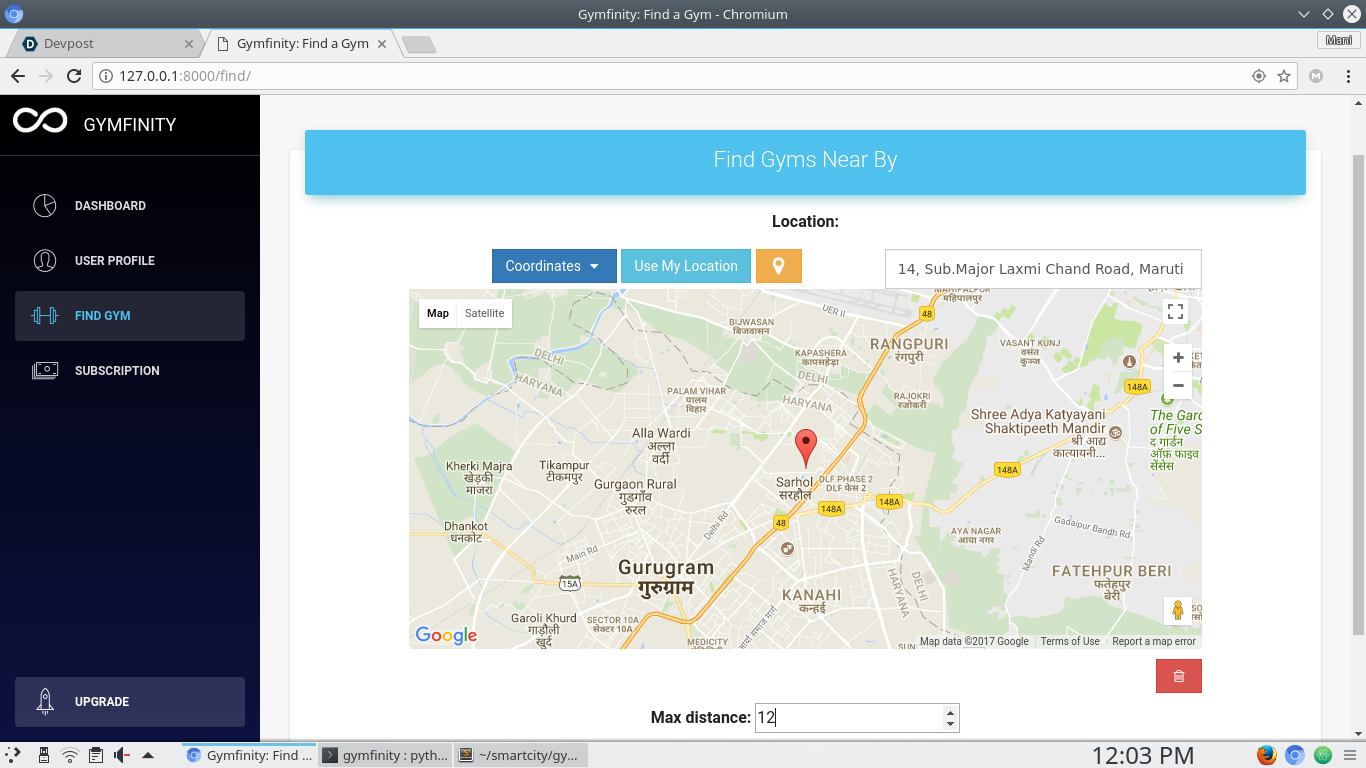Click the muted volume tray icon
This screenshot has height=768, width=1366.
point(122,755)
